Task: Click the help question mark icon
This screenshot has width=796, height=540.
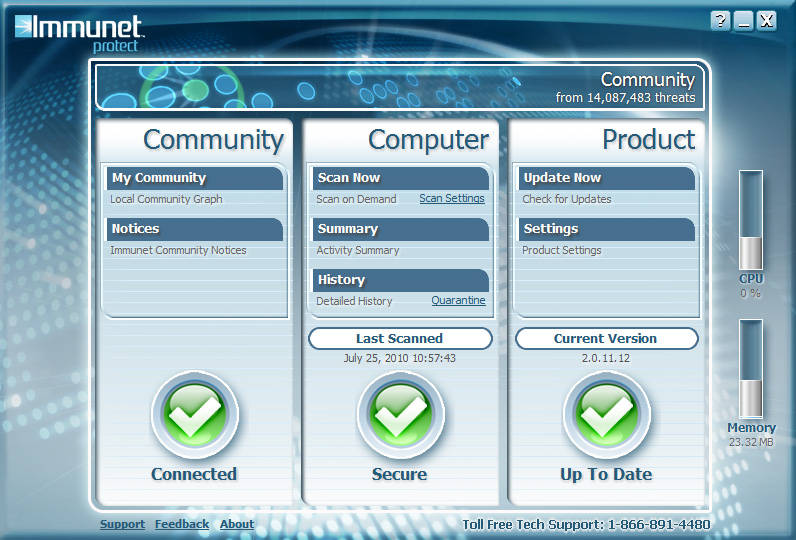Action: (x=720, y=21)
